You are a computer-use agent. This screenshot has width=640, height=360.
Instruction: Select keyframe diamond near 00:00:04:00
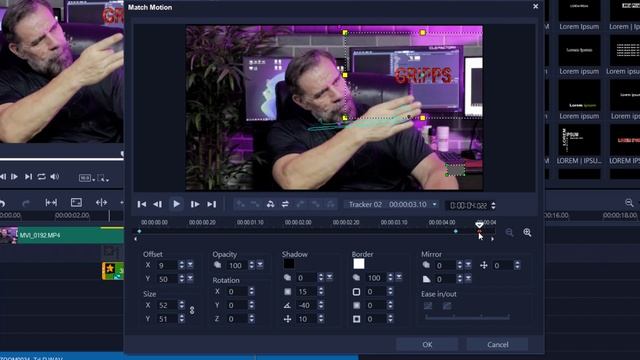[x=456, y=231]
